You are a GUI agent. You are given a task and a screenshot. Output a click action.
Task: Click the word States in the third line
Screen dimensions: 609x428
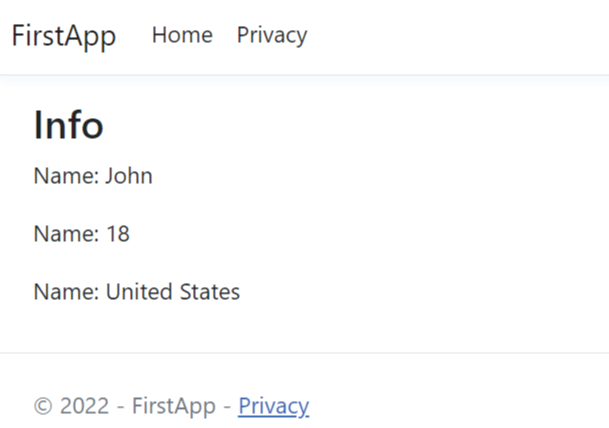click(210, 292)
